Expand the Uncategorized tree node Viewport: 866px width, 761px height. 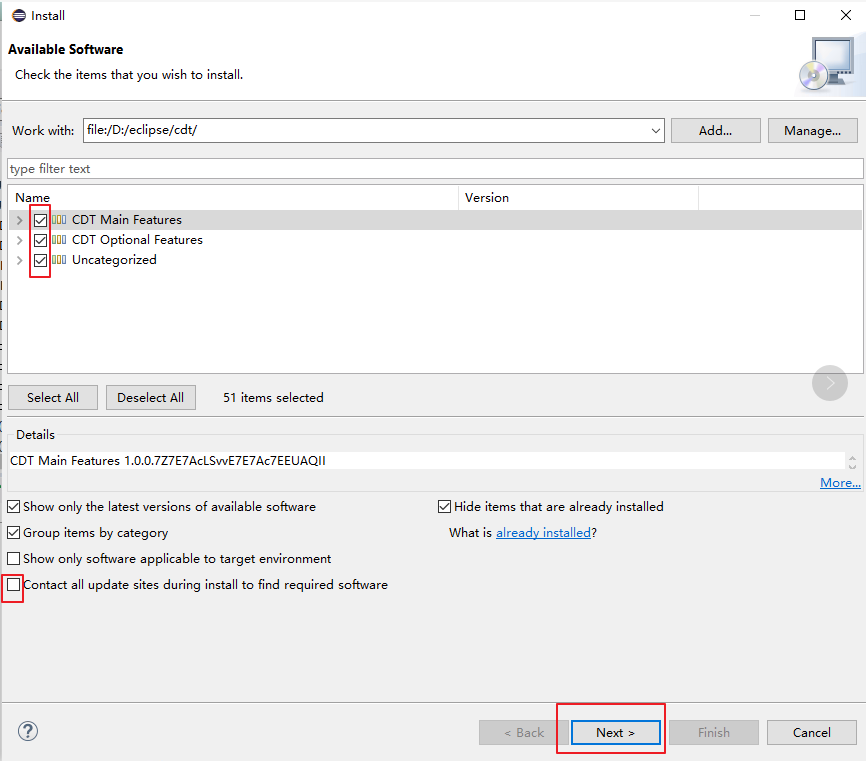[19, 259]
